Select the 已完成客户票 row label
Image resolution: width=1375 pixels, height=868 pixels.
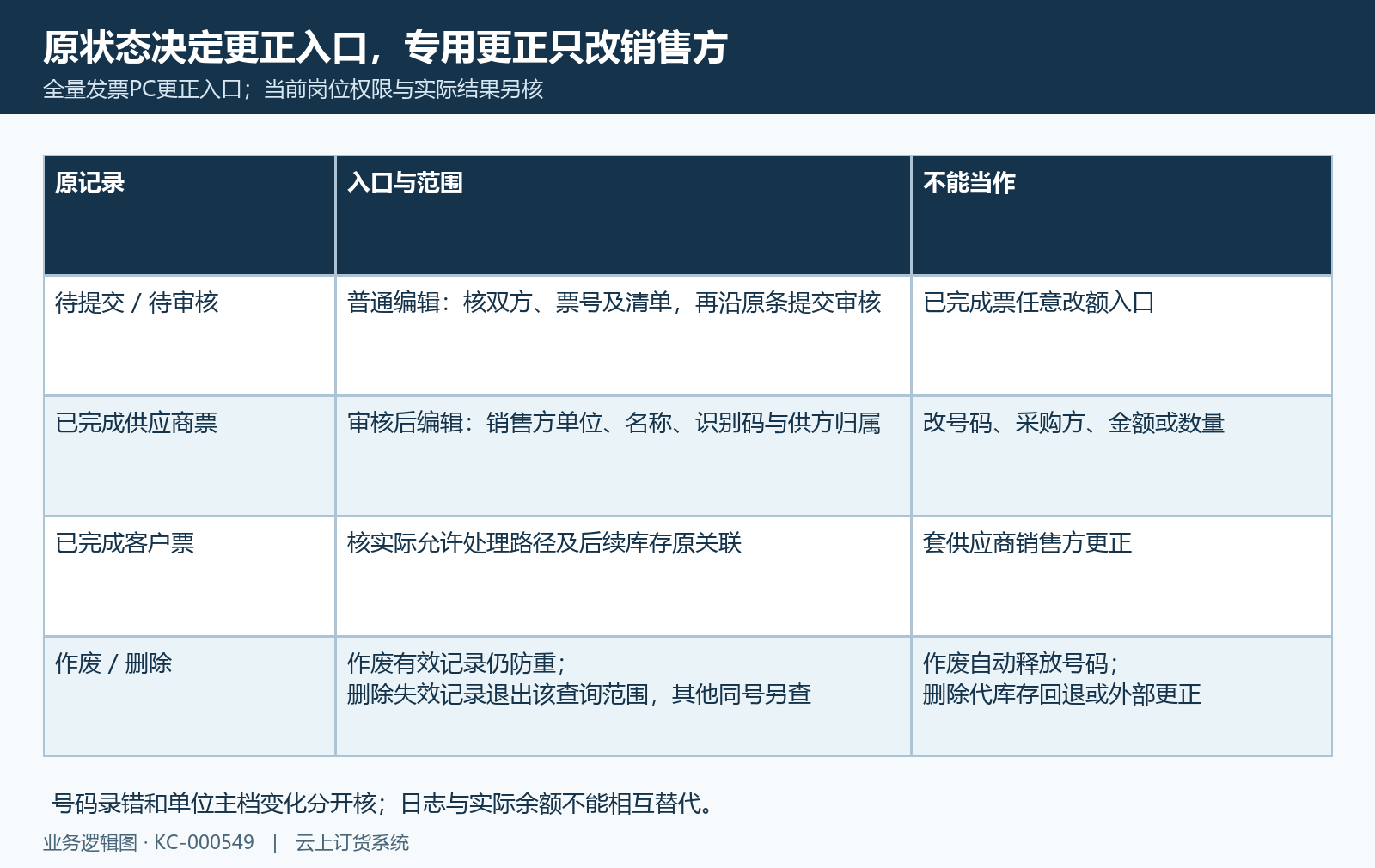(190, 576)
